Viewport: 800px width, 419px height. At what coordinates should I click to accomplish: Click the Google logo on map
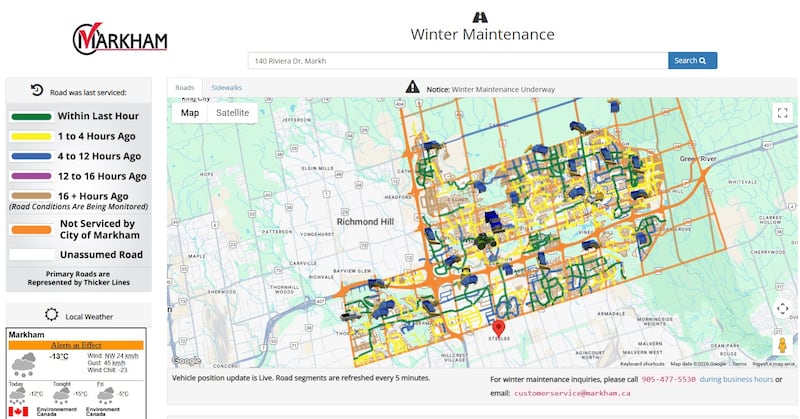click(x=186, y=360)
